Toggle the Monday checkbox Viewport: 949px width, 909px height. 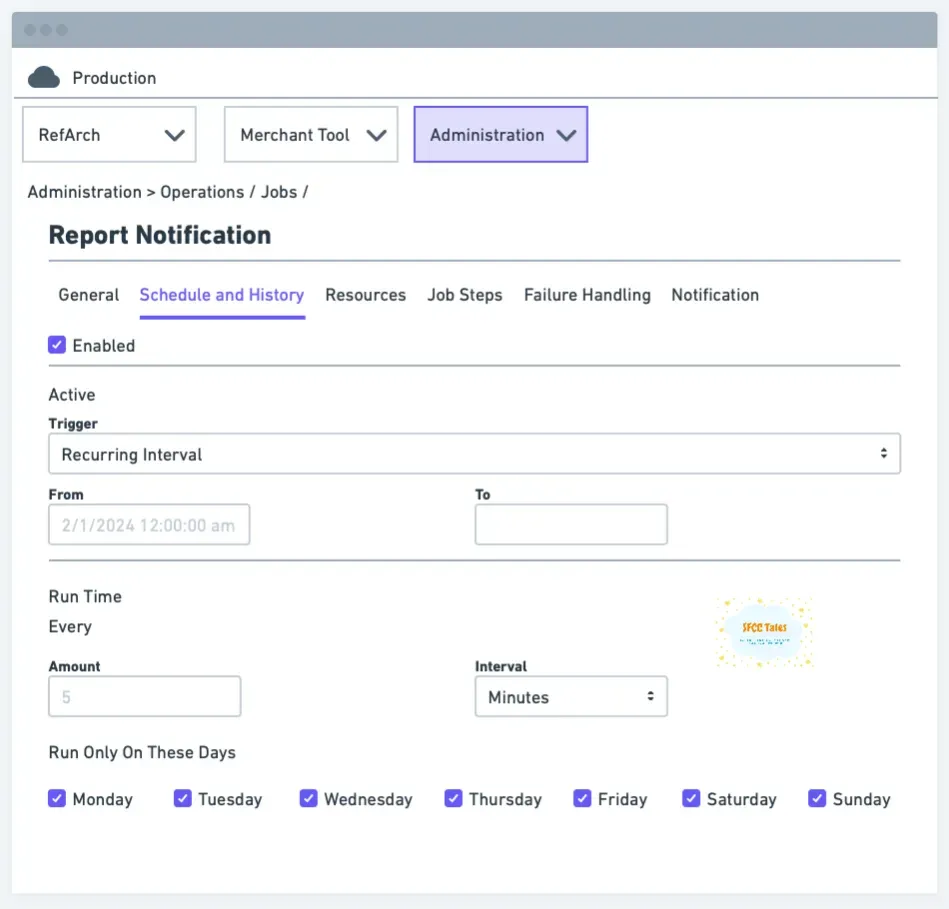point(57,799)
